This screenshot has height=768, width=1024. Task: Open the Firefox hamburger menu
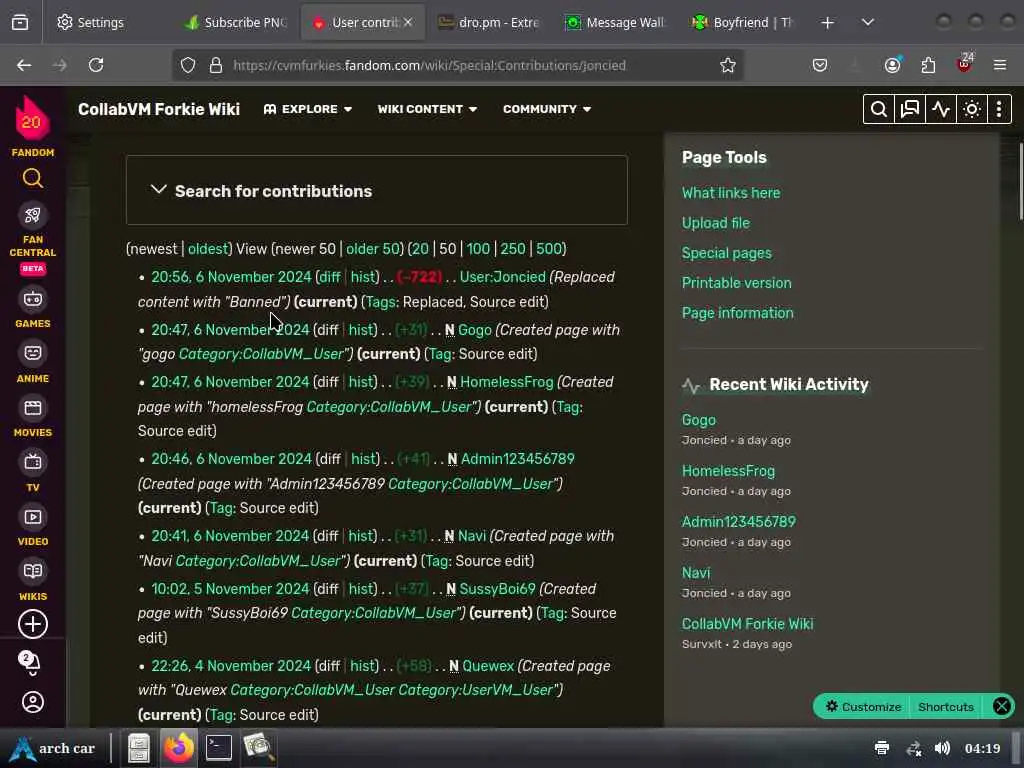1000,65
